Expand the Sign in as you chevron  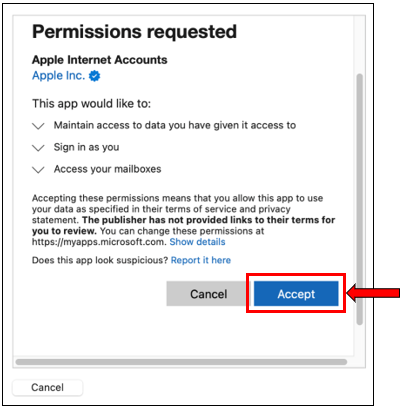pos(38,148)
